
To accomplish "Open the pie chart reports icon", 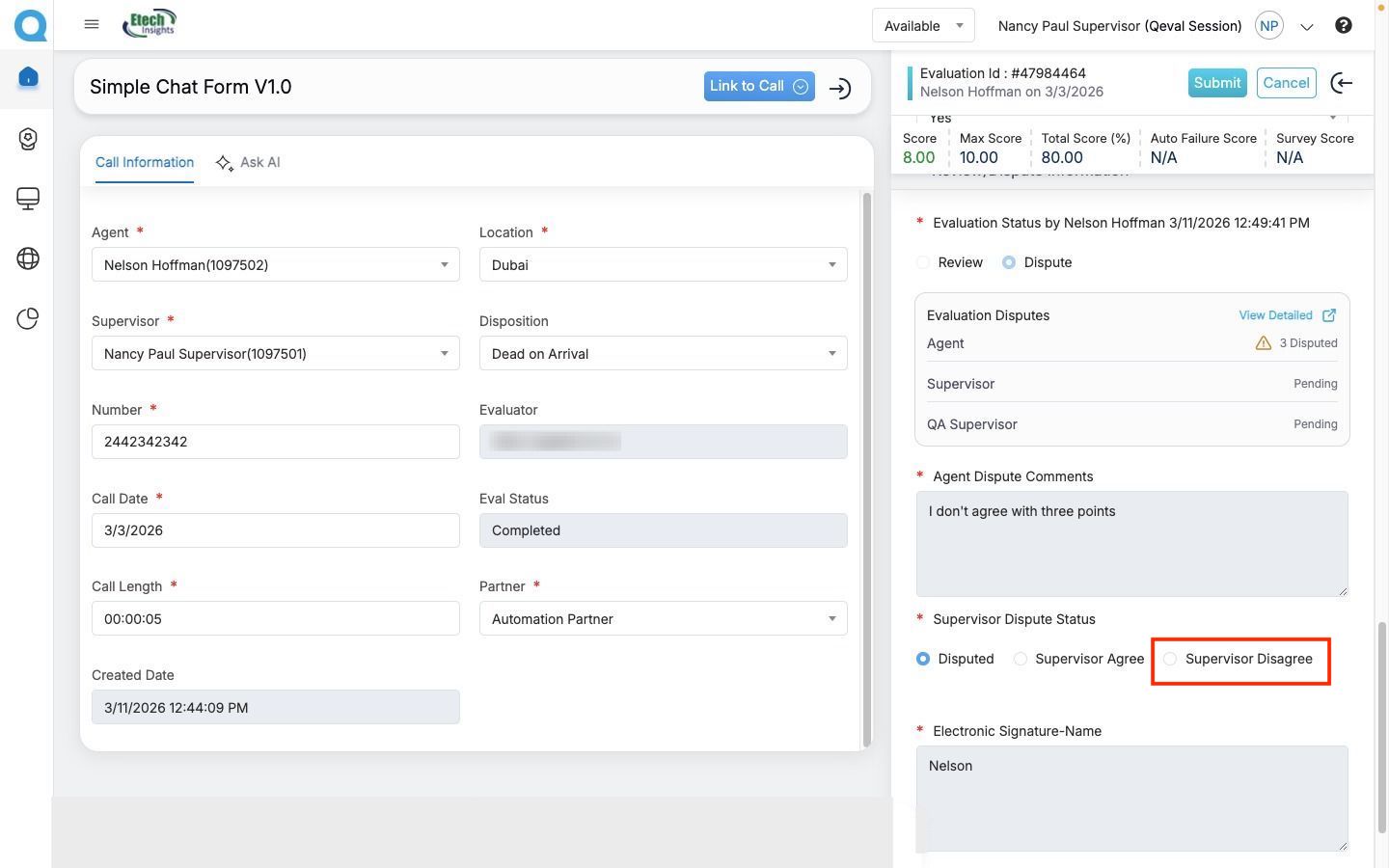I will 28,319.
